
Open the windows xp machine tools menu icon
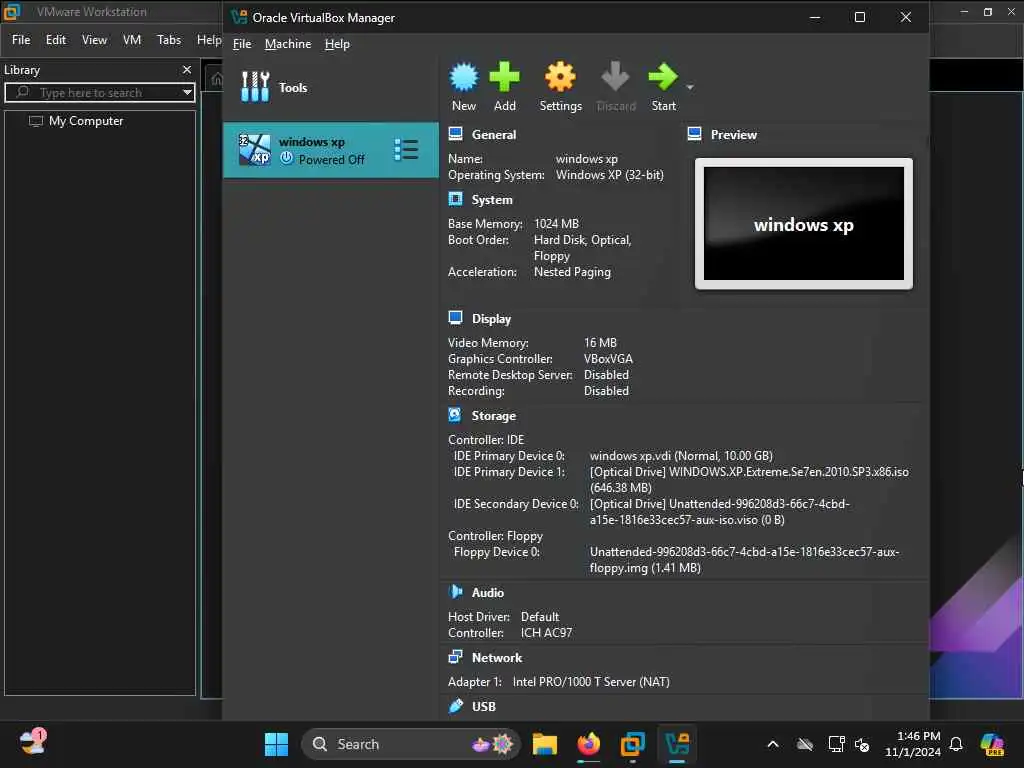point(406,150)
